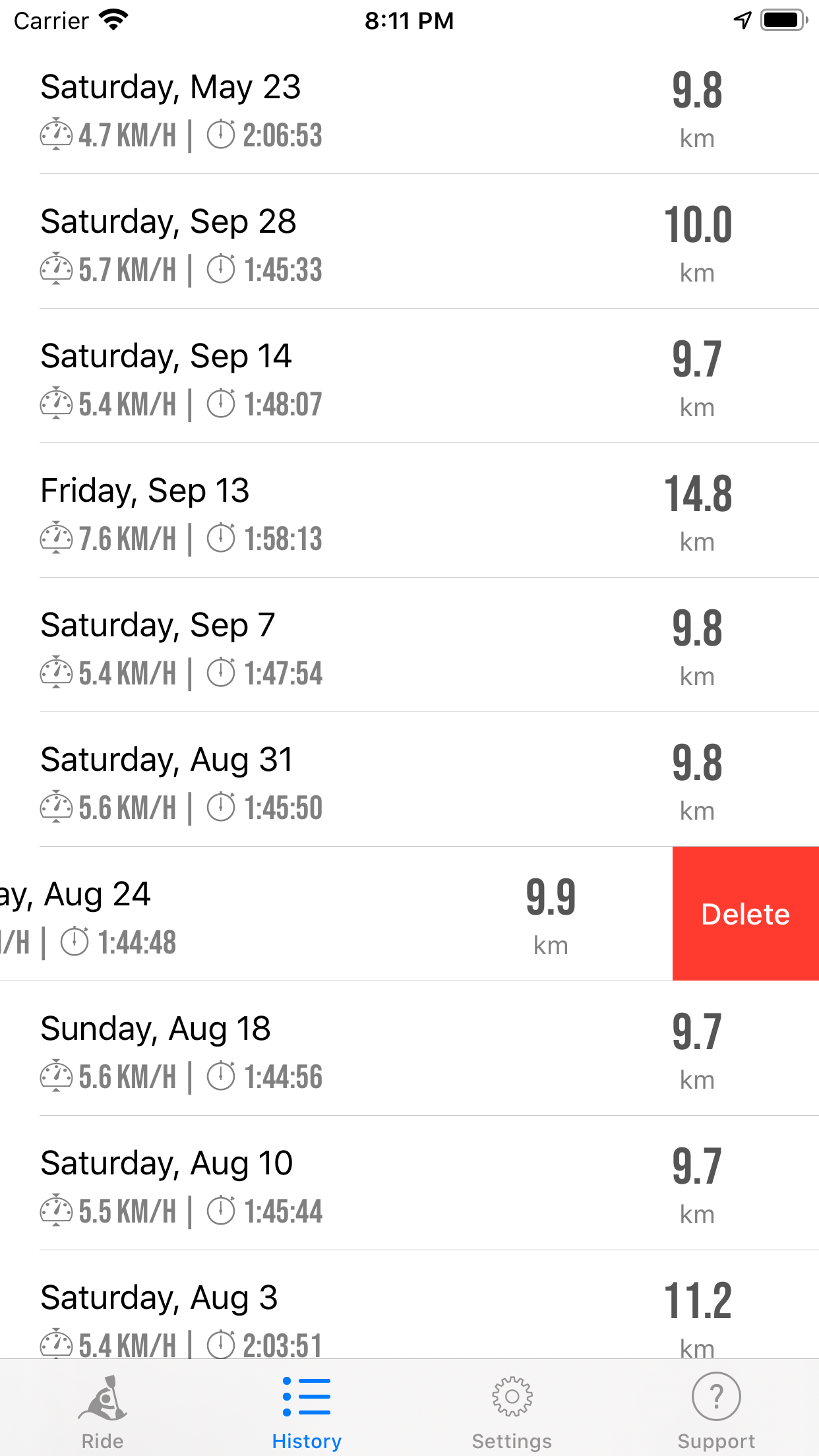This screenshot has height=1456, width=819.
Task: Go to the Support tab label
Action: pyautogui.click(x=716, y=1441)
